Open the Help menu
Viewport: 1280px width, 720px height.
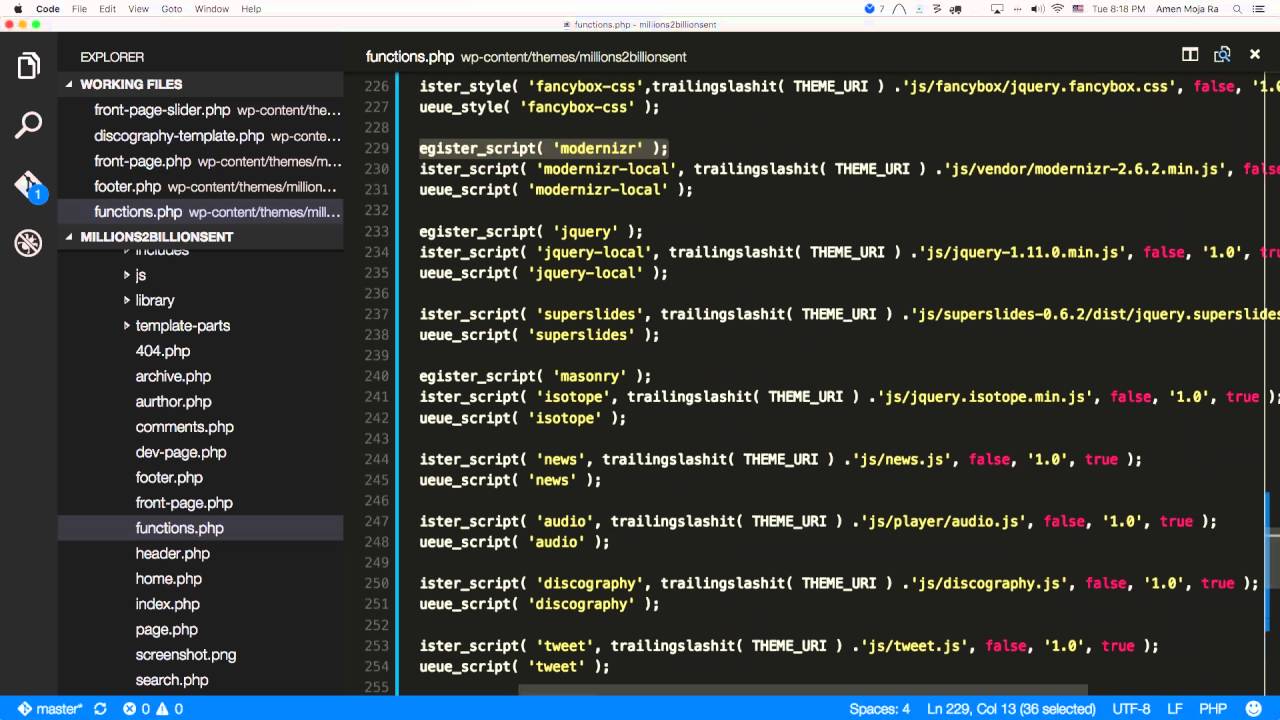pyautogui.click(x=251, y=9)
